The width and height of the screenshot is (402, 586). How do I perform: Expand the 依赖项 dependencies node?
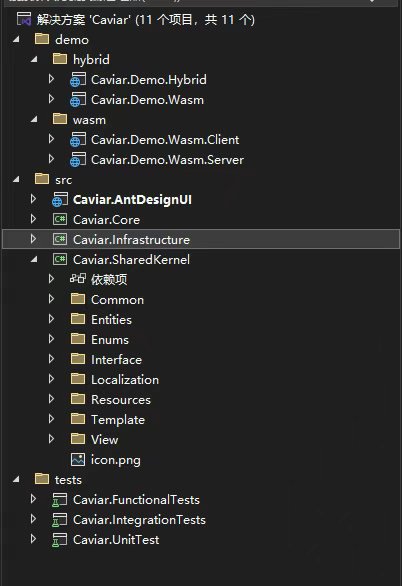(x=52, y=278)
